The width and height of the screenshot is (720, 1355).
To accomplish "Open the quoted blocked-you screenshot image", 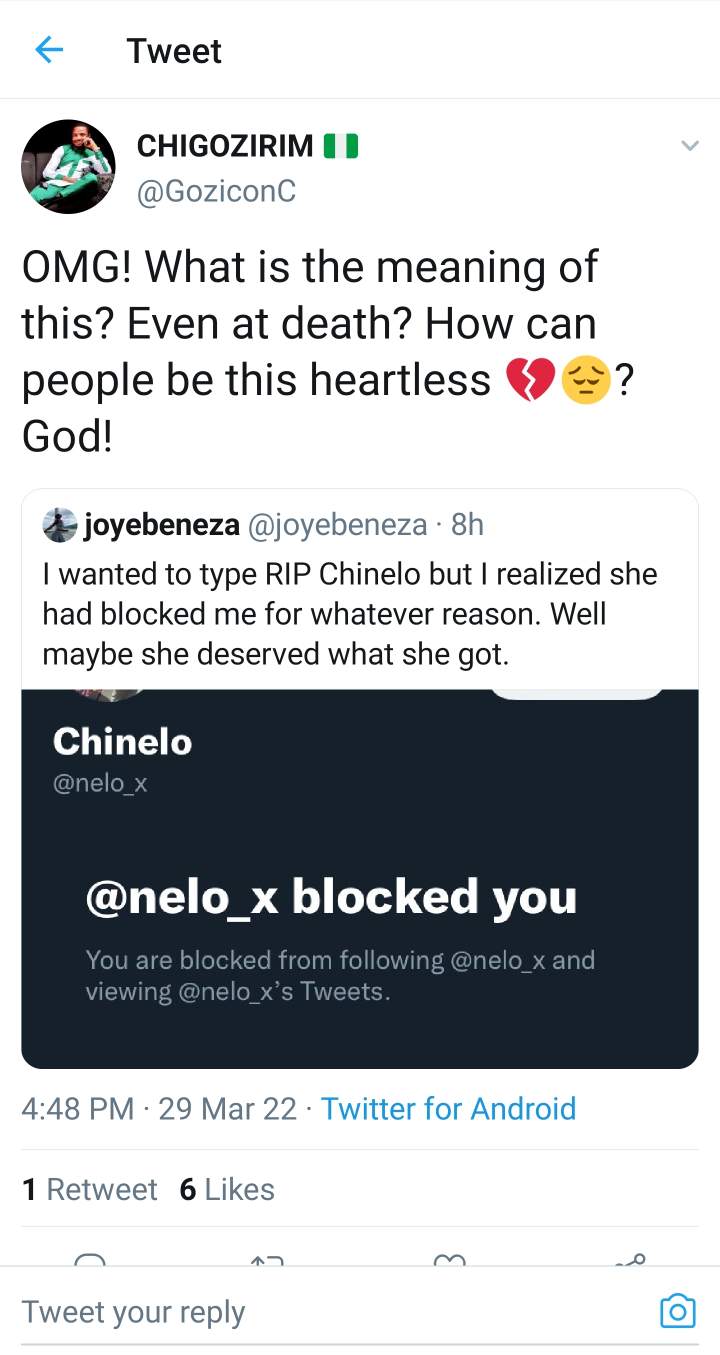I will pos(360,878).
